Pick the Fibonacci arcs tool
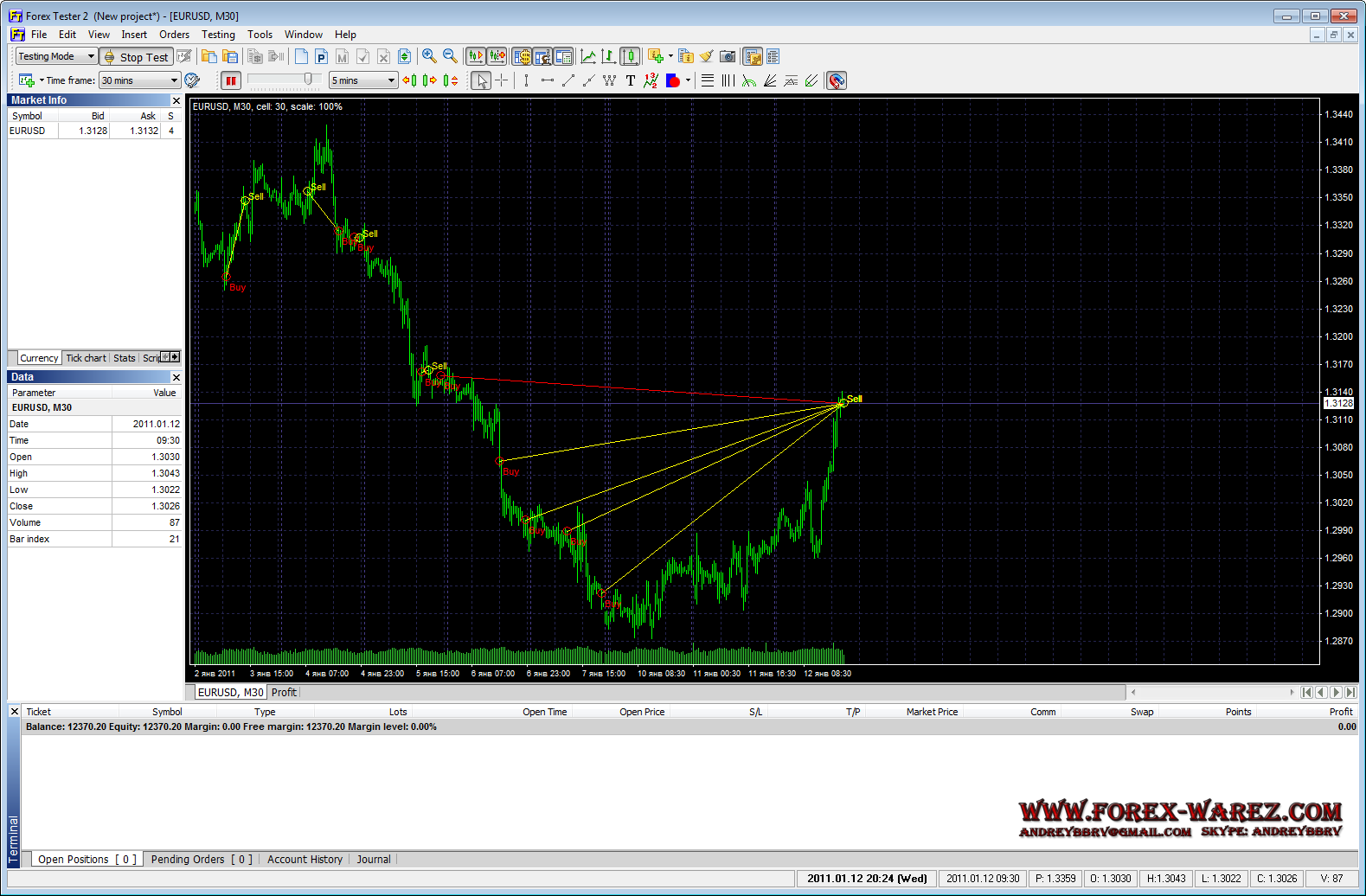Screen dimensions: 1366x896 [x=749, y=80]
